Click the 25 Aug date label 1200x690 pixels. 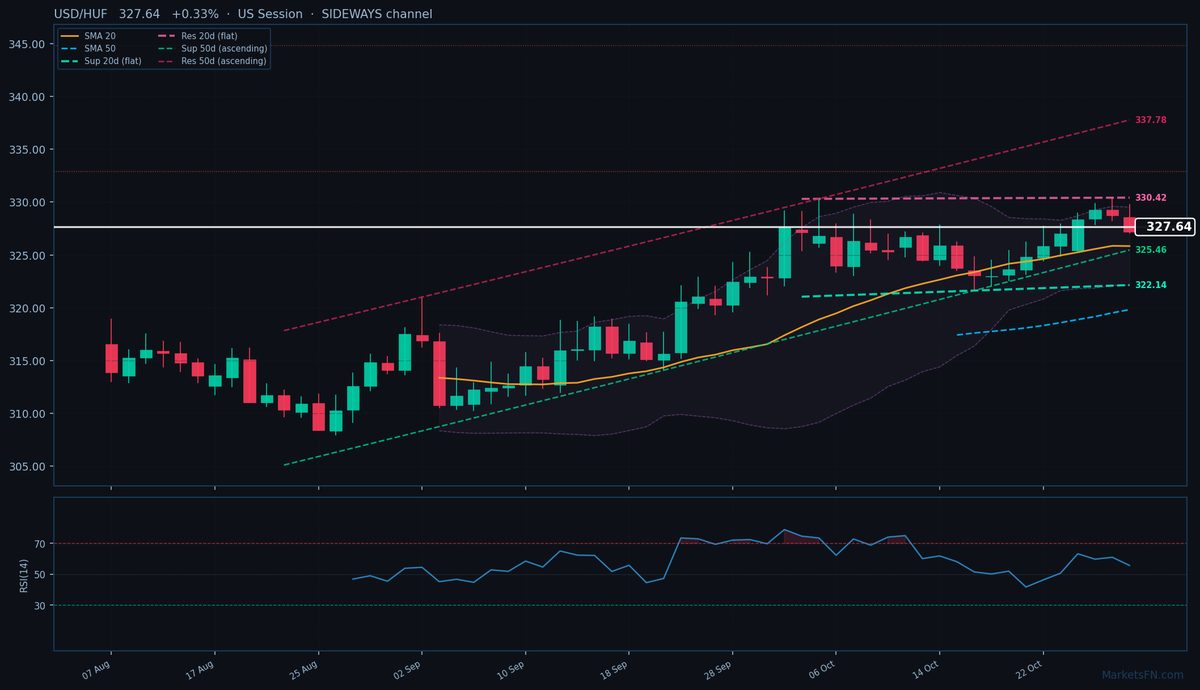304,668
